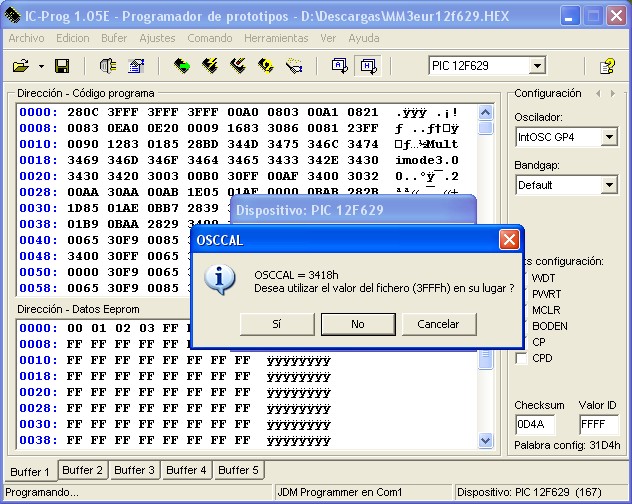This screenshot has height=504, width=632.
Task: Click the program all chip icon
Action: point(210,66)
